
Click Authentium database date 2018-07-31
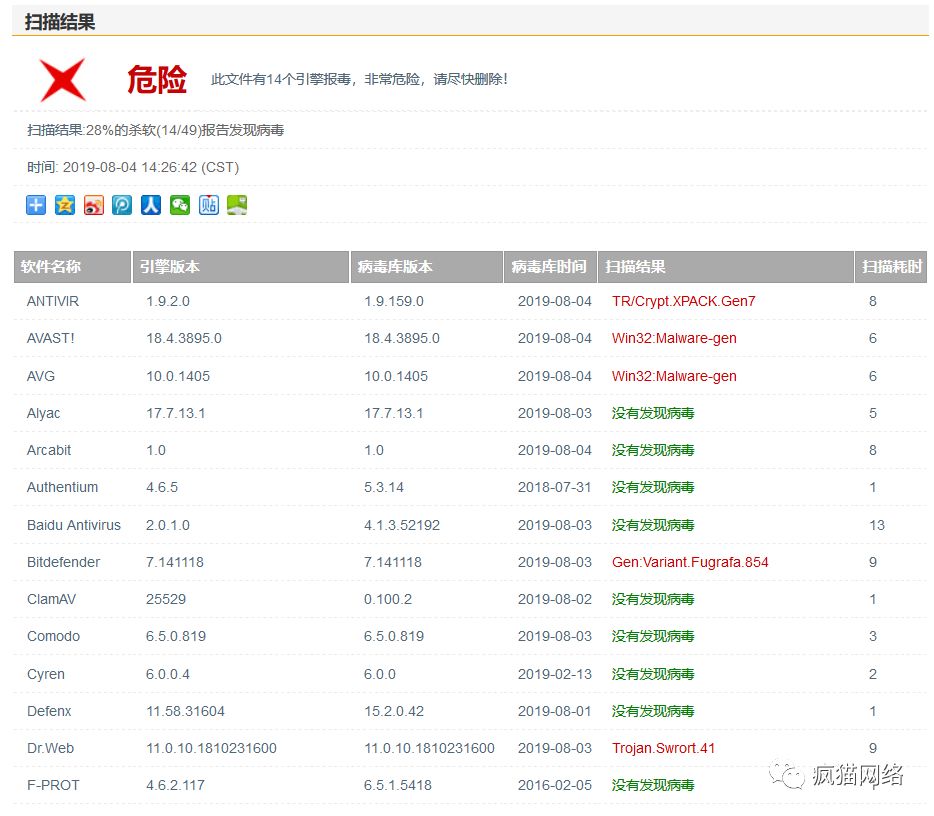(555, 487)
